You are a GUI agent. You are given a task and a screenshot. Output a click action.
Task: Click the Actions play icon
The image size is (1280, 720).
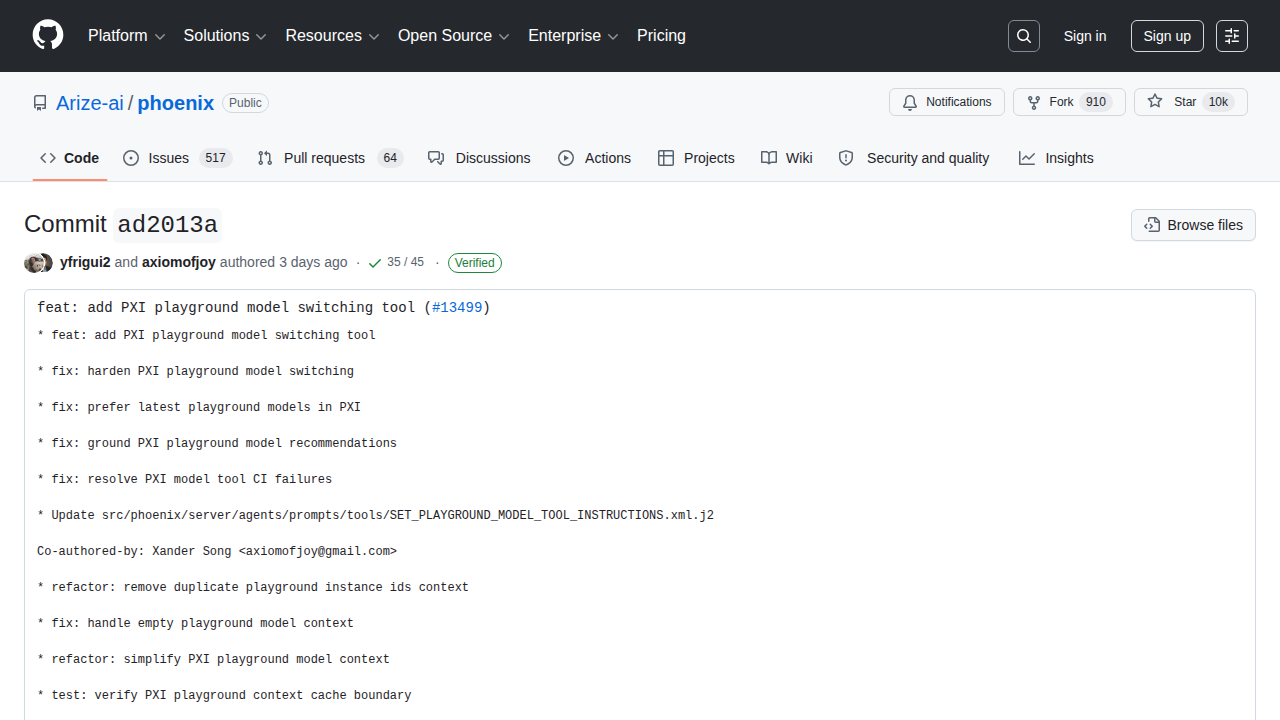coord(566,158)
